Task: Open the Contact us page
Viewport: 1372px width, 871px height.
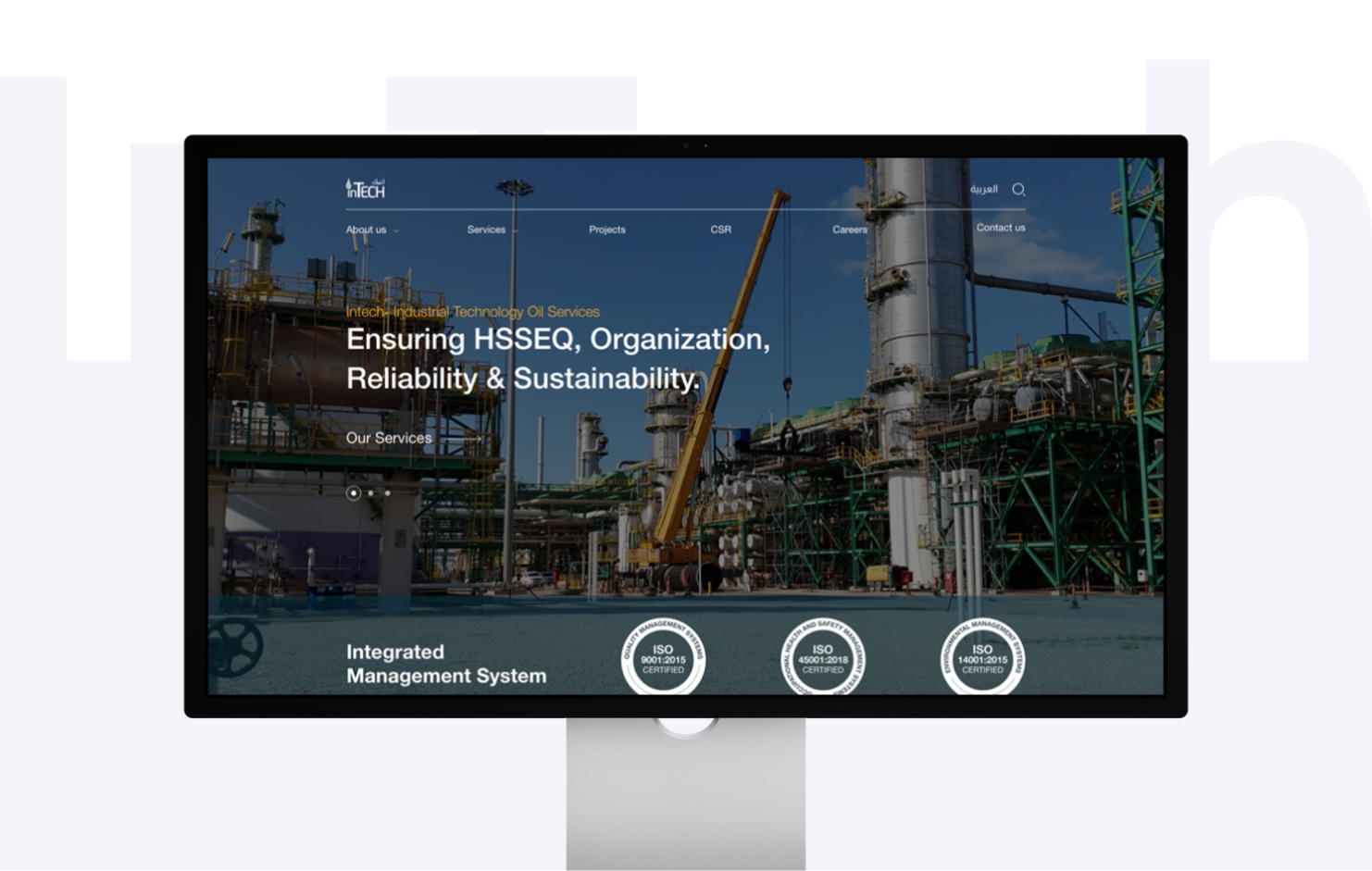Action: tap(1000, 228)
